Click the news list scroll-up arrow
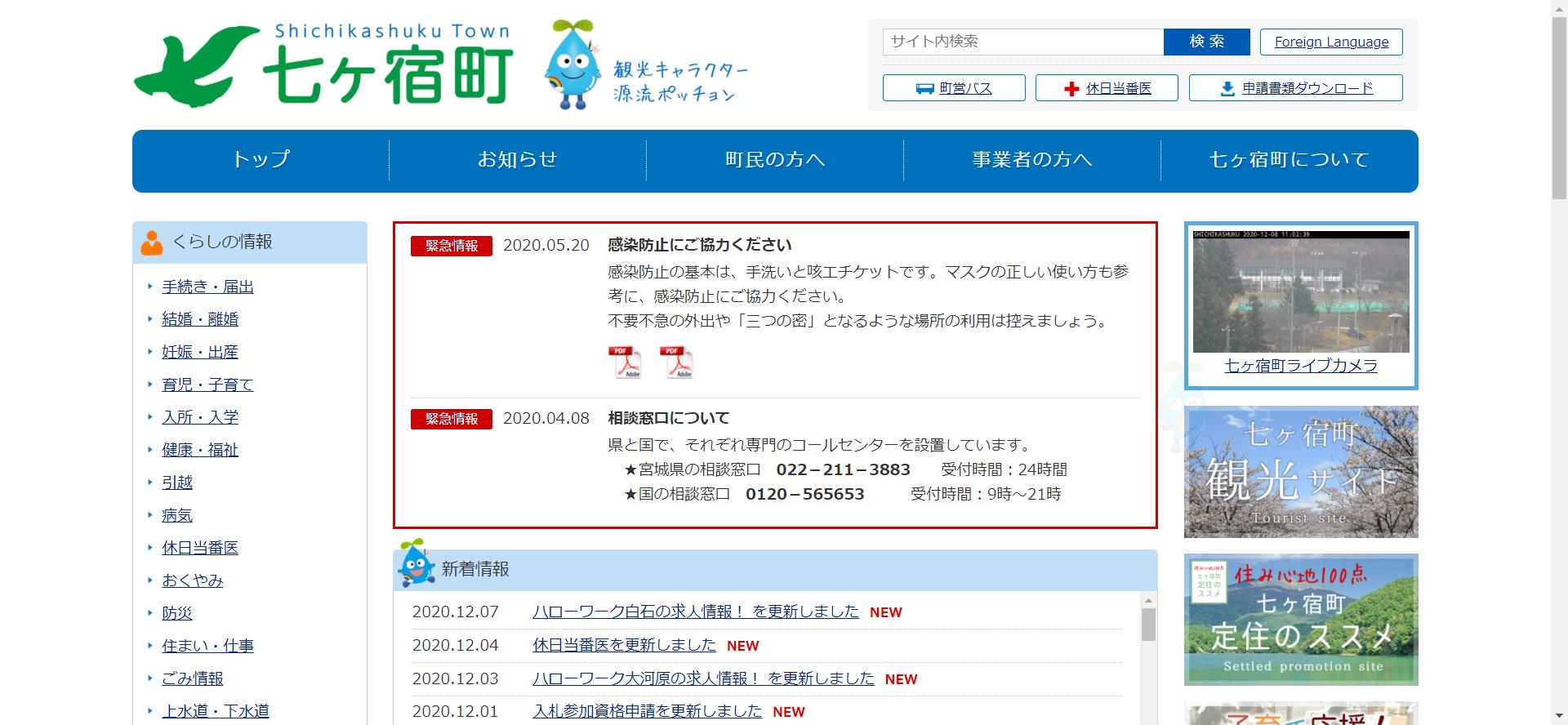Screen dimensions: 1568x725 [x=1148, y=601]
